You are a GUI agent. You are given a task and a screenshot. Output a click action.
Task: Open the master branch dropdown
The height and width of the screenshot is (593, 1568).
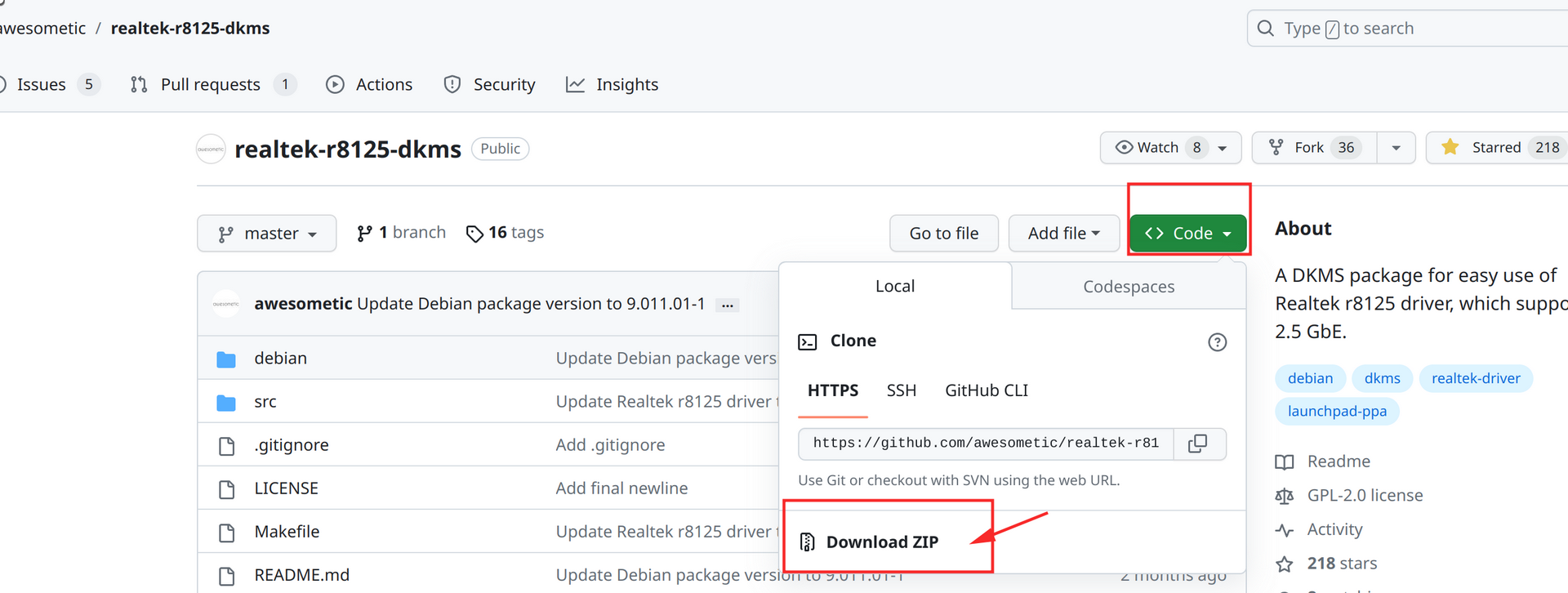pyautogui.click(x=267, y=234)
